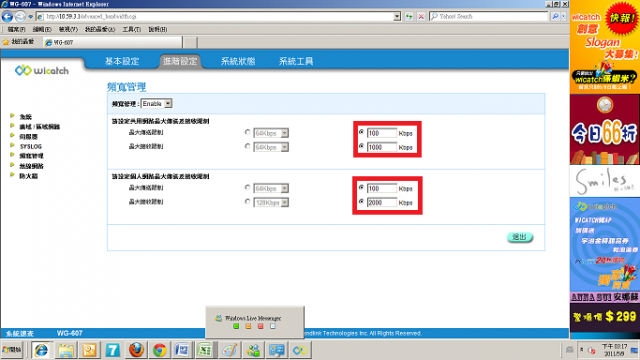The image size is (640, 360).
Task: Stop loading with the red X icon
Action: [421, 16]
